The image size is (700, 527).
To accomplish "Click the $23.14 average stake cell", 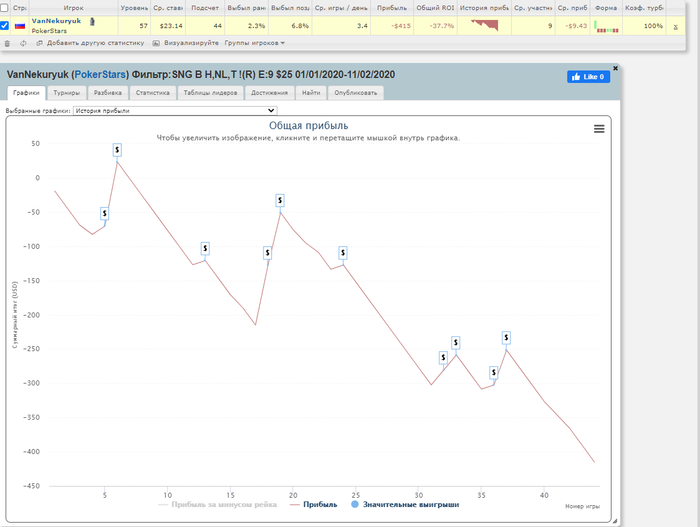I will (171, 26).
